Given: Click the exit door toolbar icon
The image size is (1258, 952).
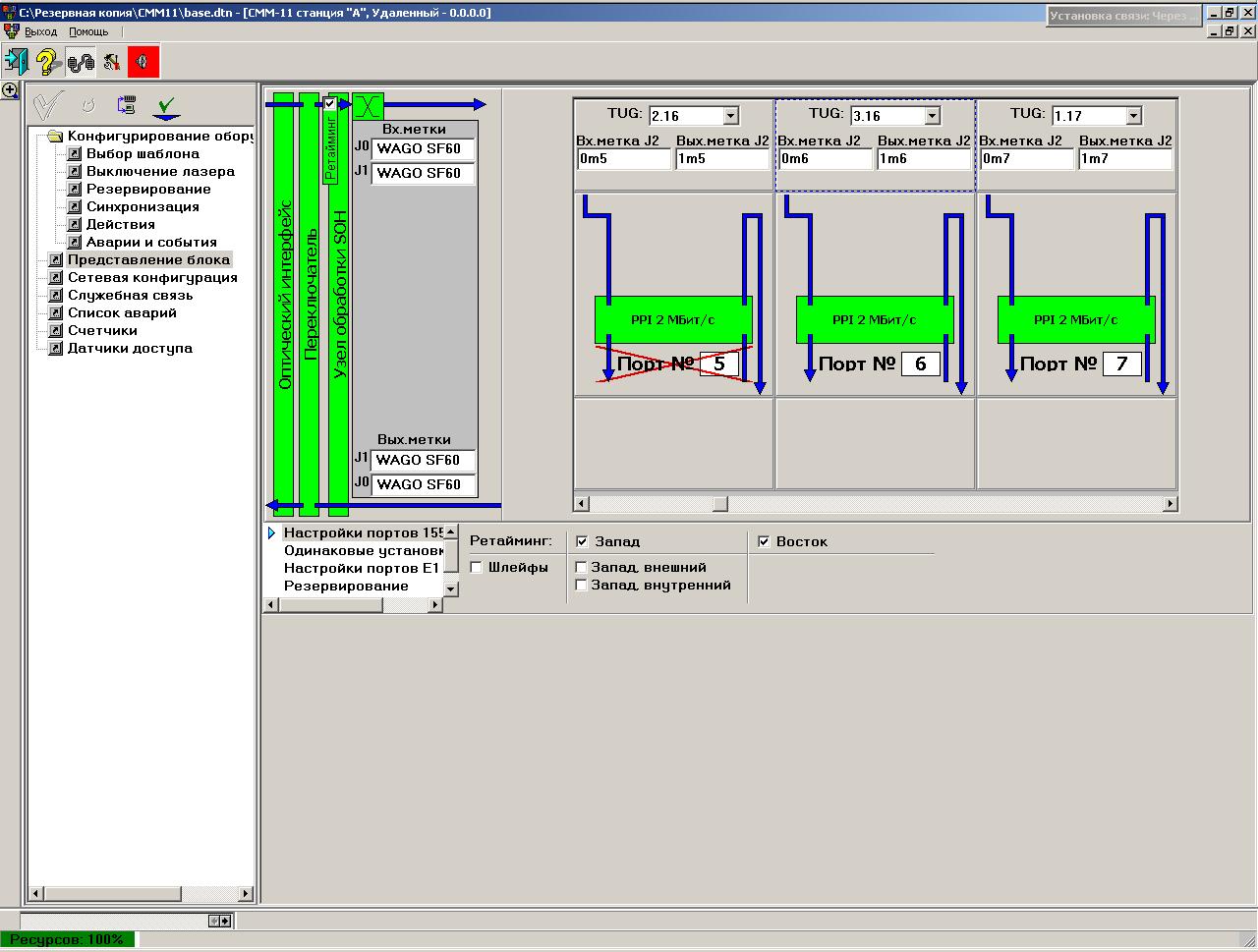Looking at the screenshot, I should pyautogui.click(x=18, y=62).
